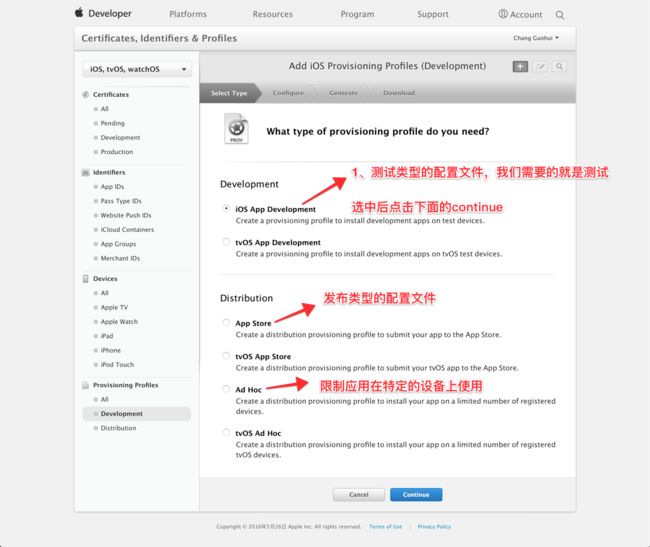Open the Chang Guohui account dropdown

536,38
